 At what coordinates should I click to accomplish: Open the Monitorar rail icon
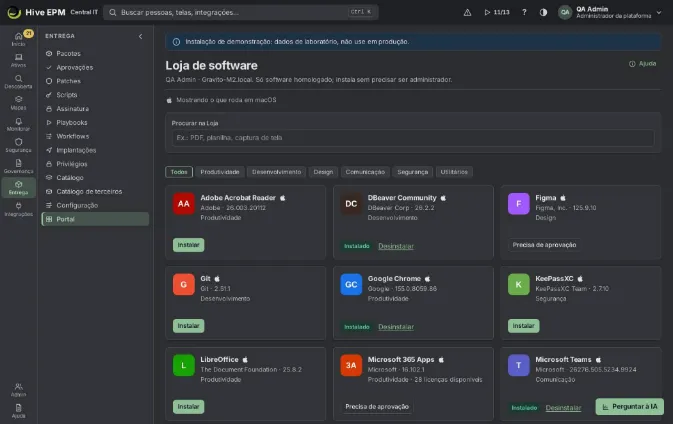(x=18, y=124)
